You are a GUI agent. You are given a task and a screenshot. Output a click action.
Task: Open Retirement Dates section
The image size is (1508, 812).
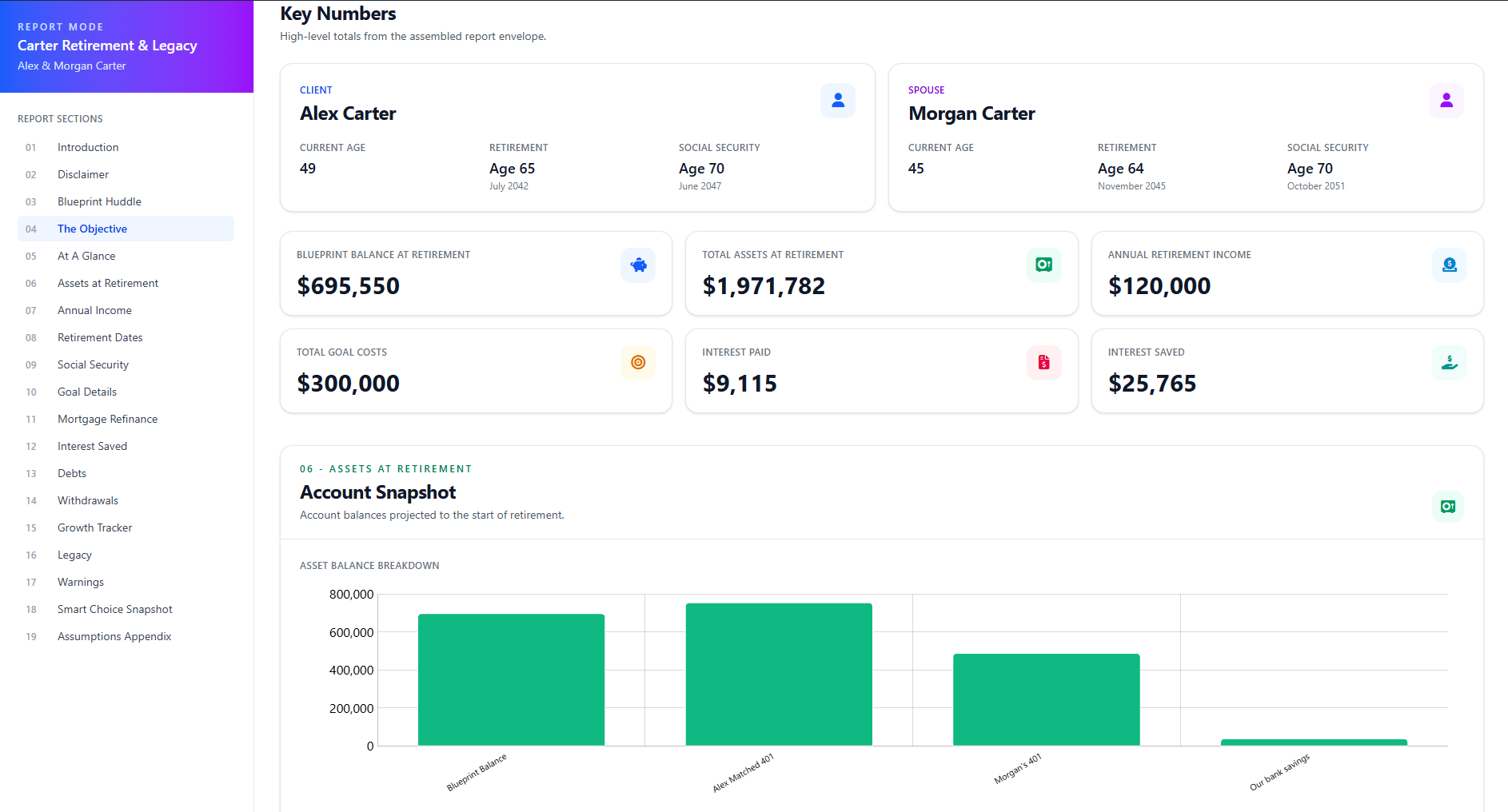point(126,337)
